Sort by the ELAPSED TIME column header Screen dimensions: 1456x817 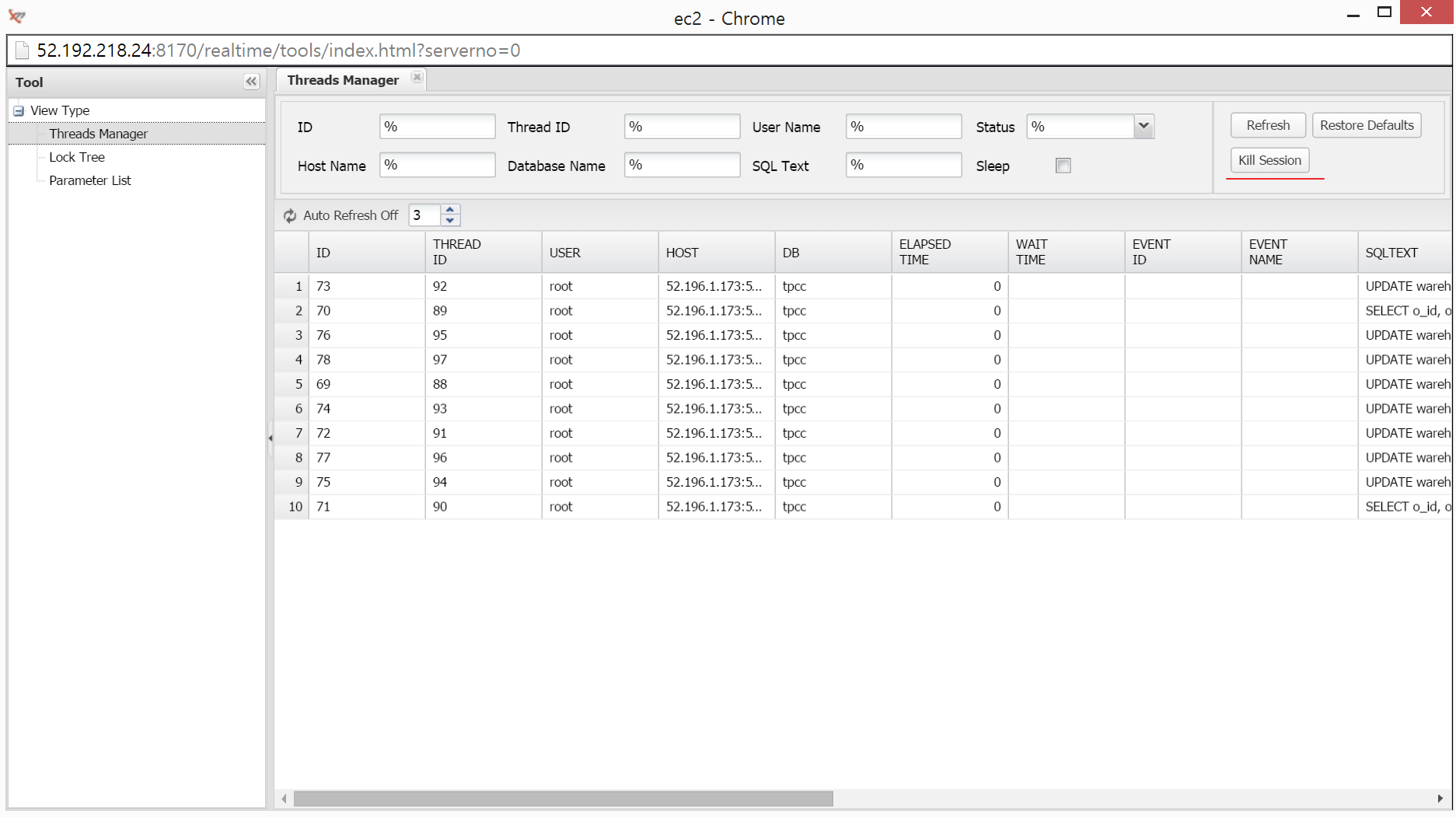click(x=950, y=253)
